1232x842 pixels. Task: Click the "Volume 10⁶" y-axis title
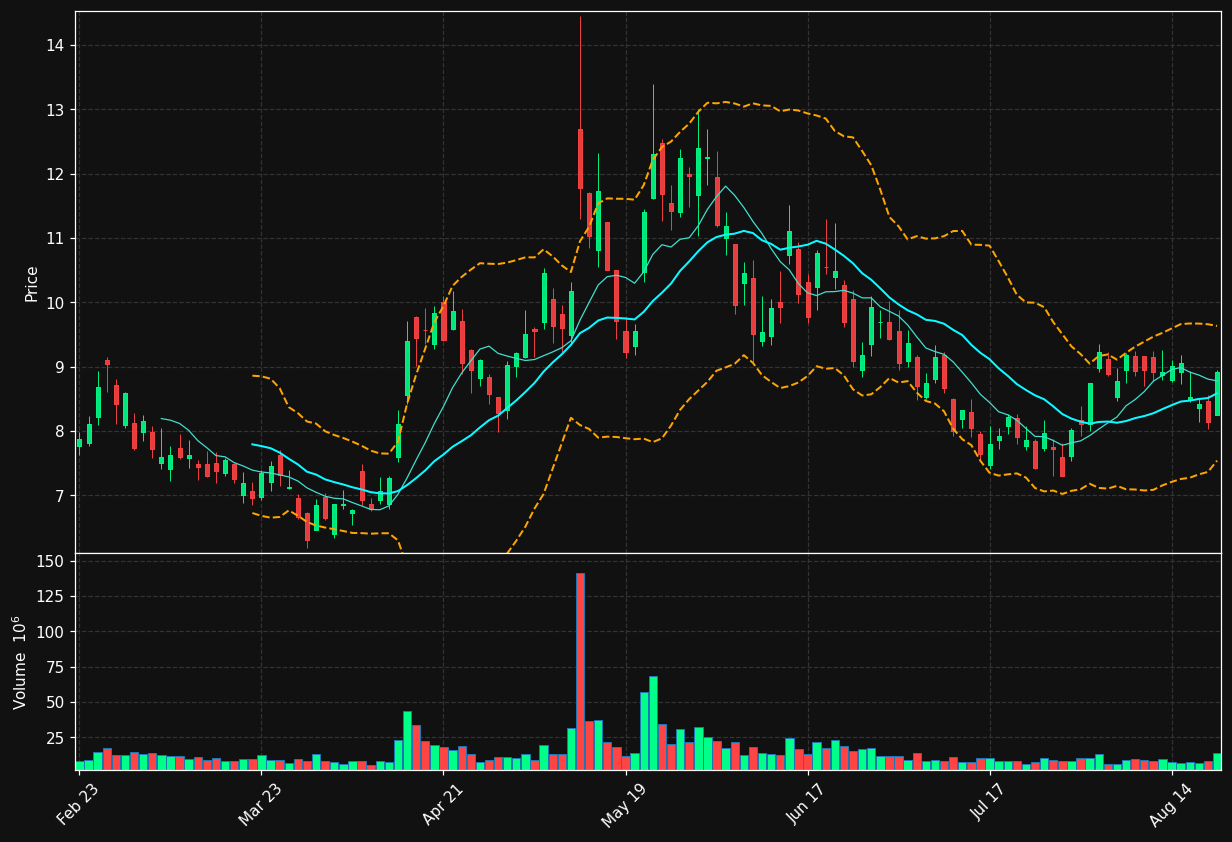click(x=20, y=662)
